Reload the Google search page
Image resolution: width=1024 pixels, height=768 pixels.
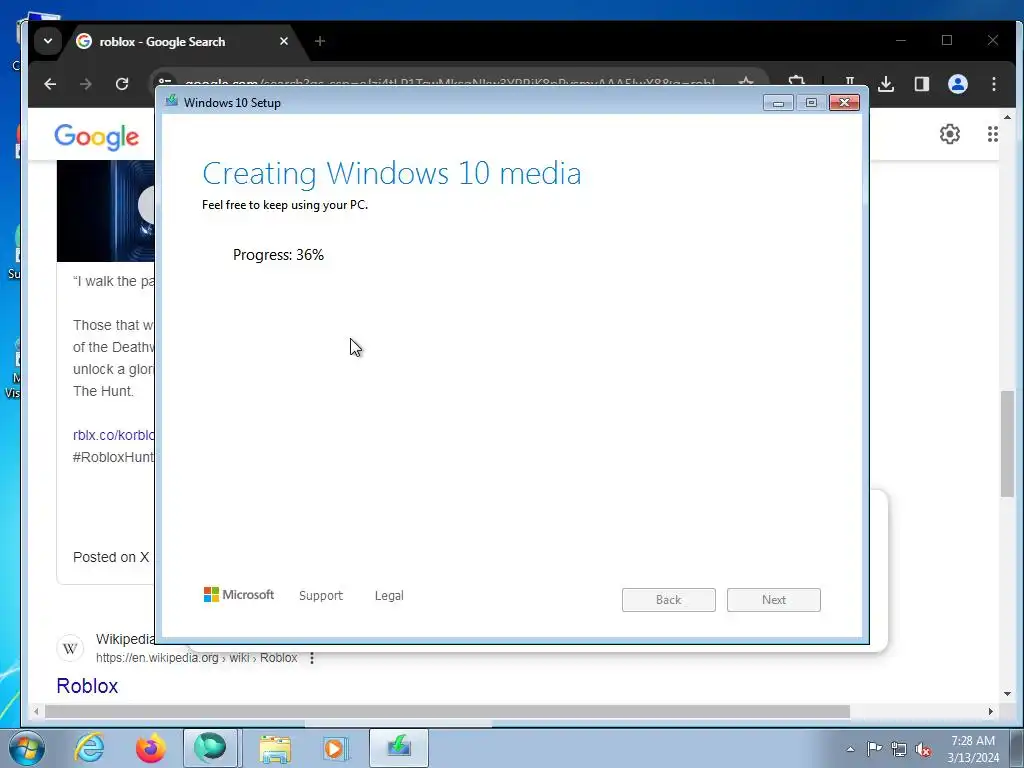[x=121, y=84]
